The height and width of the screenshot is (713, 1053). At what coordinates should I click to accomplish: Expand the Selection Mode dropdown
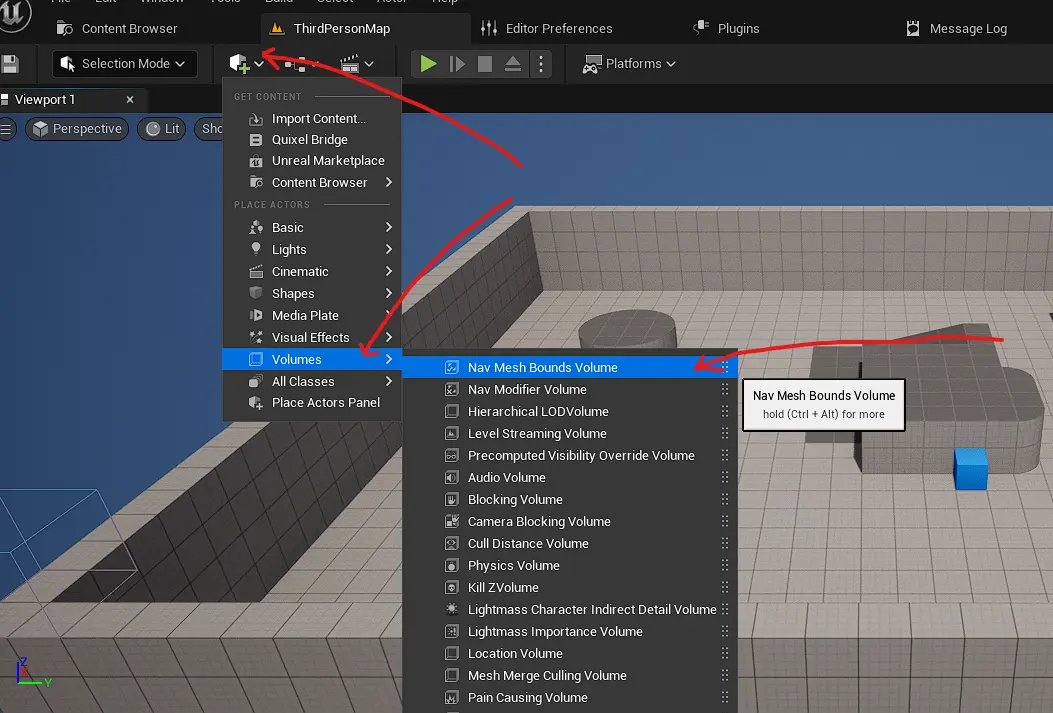click(x=123, y=63)
